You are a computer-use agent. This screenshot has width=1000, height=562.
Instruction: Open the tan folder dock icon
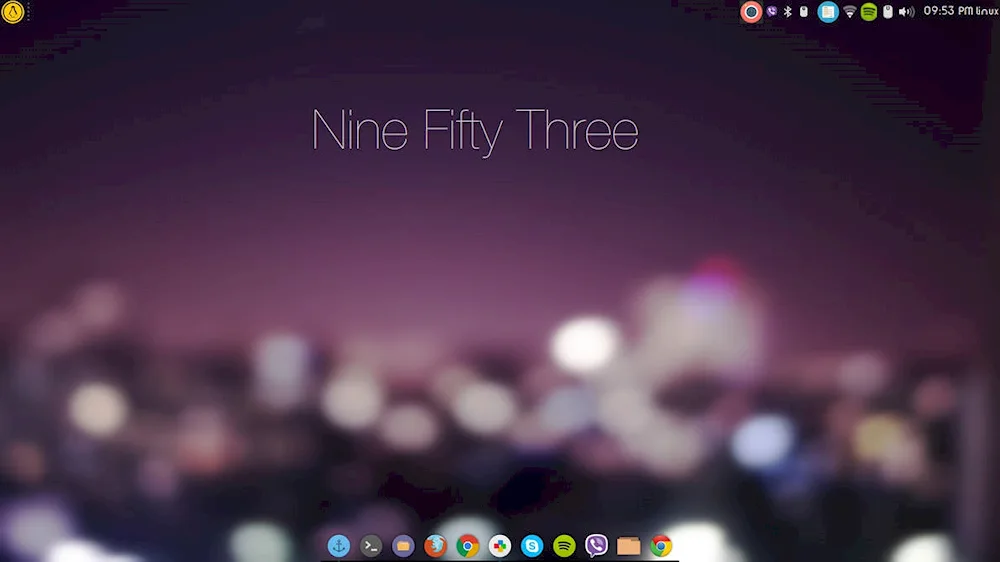coord(629,546)
